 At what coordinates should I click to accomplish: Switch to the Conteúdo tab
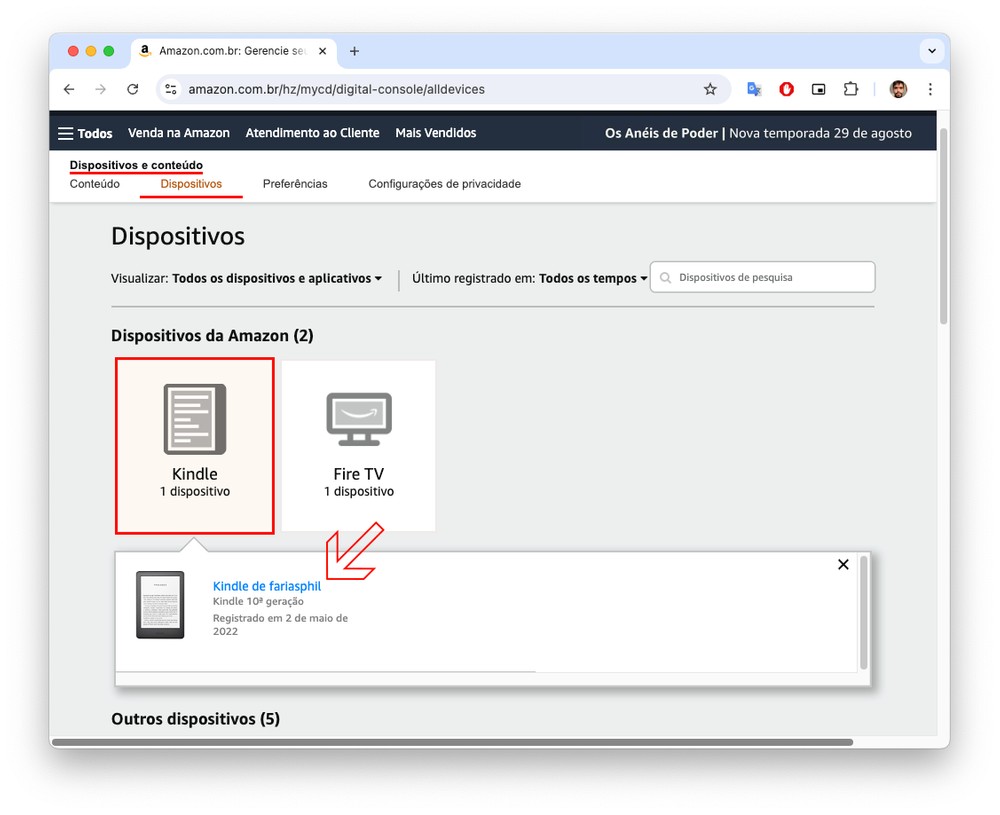tap(95, 184)
